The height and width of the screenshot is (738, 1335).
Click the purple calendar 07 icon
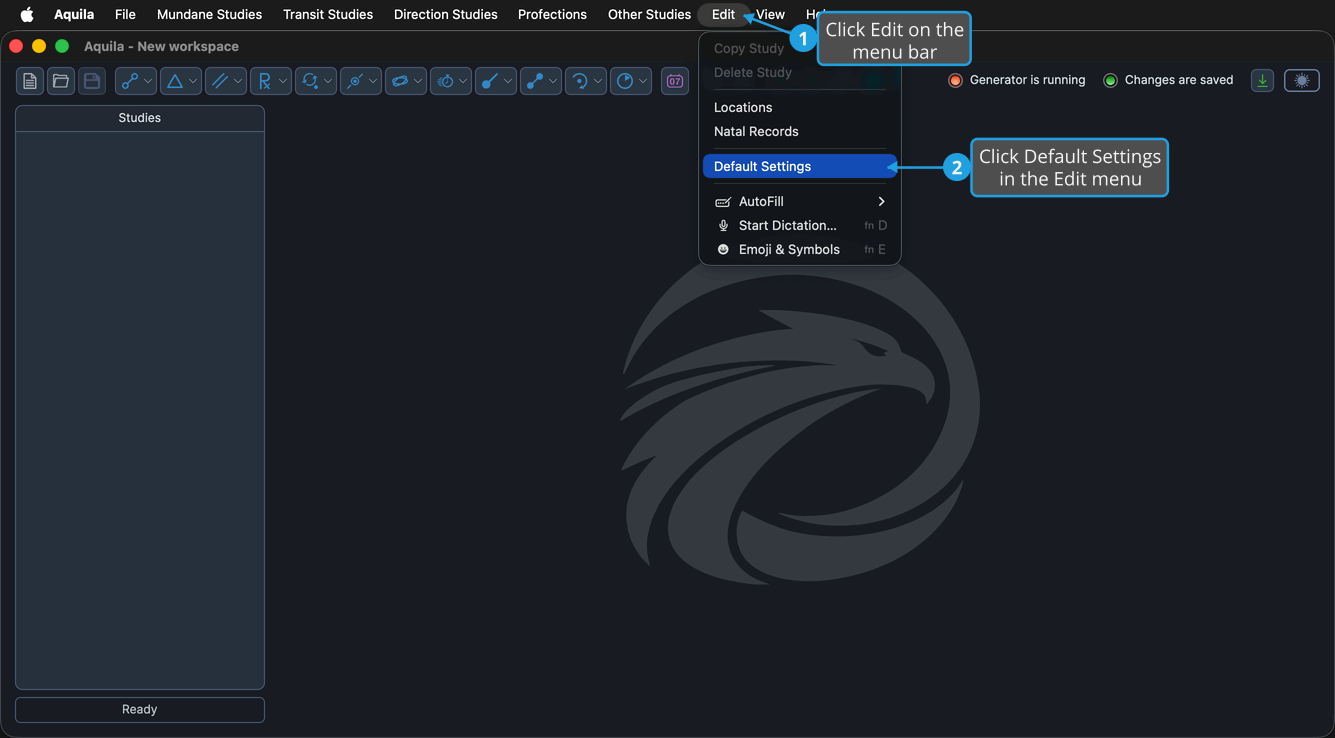pos(675,81)
